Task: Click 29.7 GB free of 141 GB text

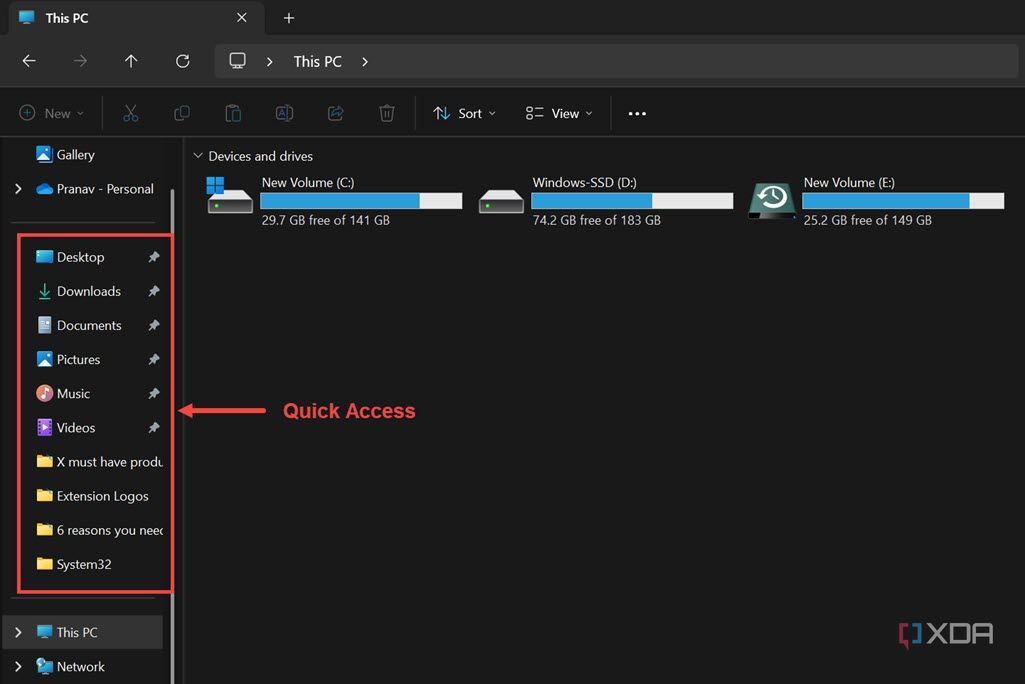Action: [x=326, y=220]
